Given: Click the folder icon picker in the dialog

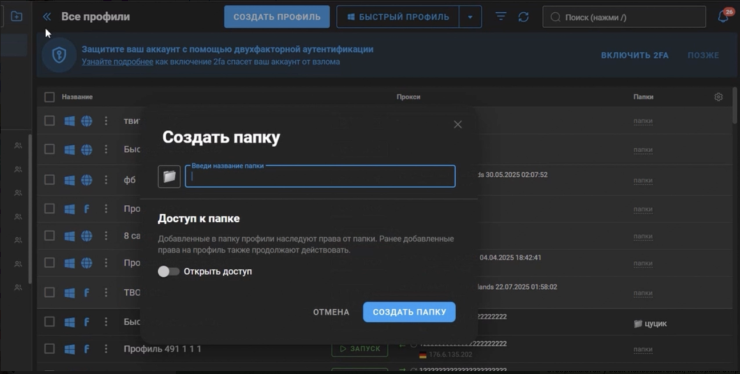Looking at the screenshot, I should [169, 177].
